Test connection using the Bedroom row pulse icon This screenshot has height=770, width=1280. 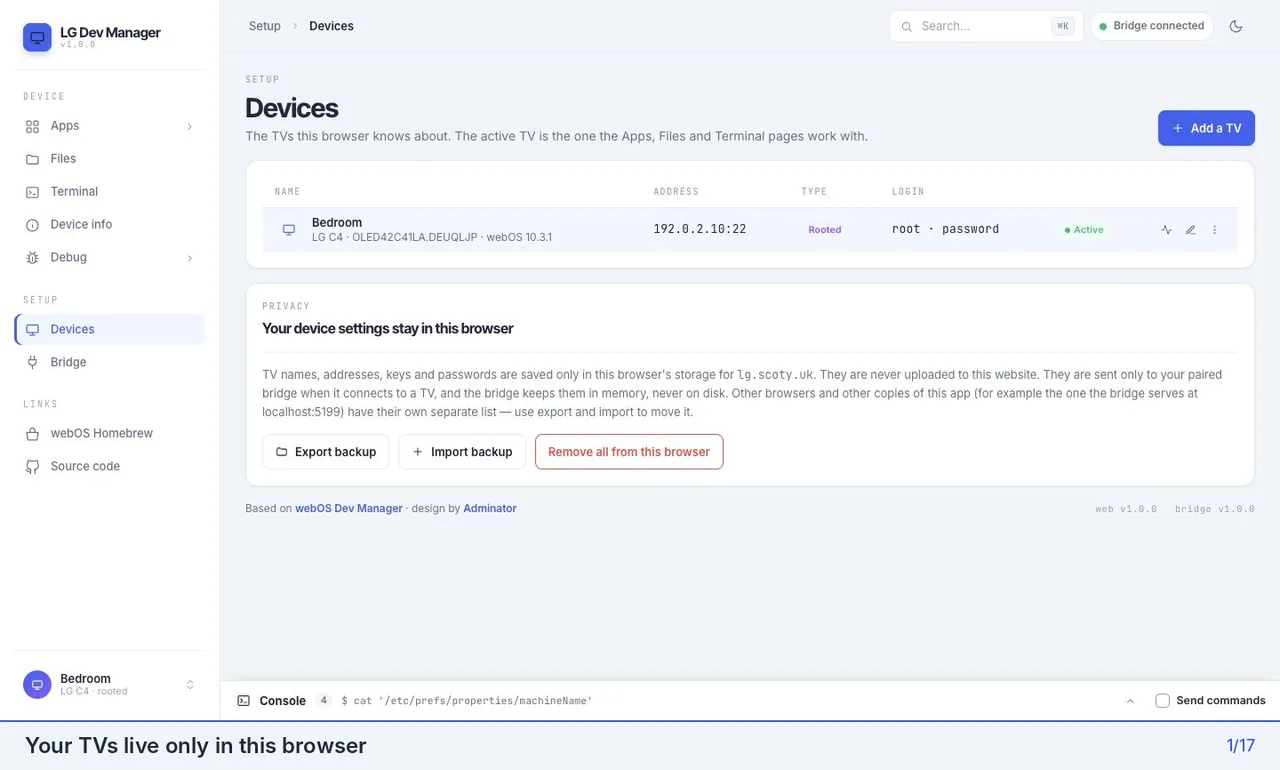[1166, 230]
